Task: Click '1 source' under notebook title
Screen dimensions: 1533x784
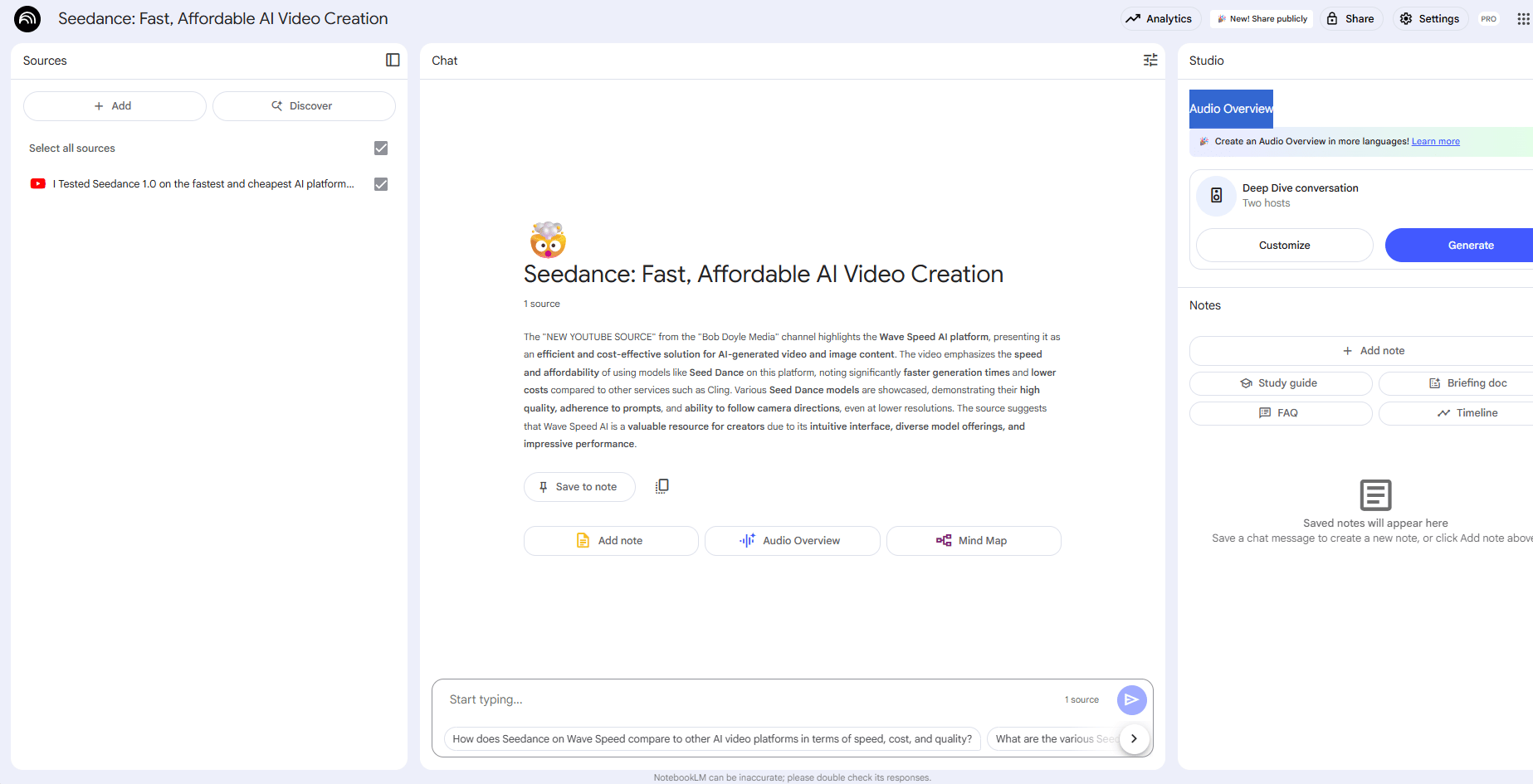Action: 541,304
